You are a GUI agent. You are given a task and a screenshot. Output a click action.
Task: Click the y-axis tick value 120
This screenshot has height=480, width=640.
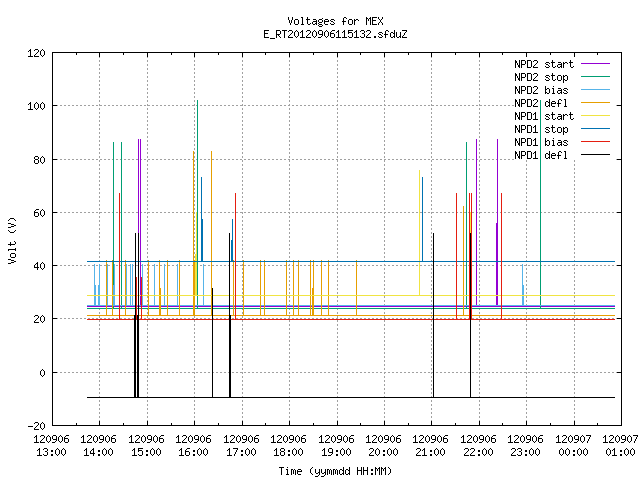tap(36, 53)
